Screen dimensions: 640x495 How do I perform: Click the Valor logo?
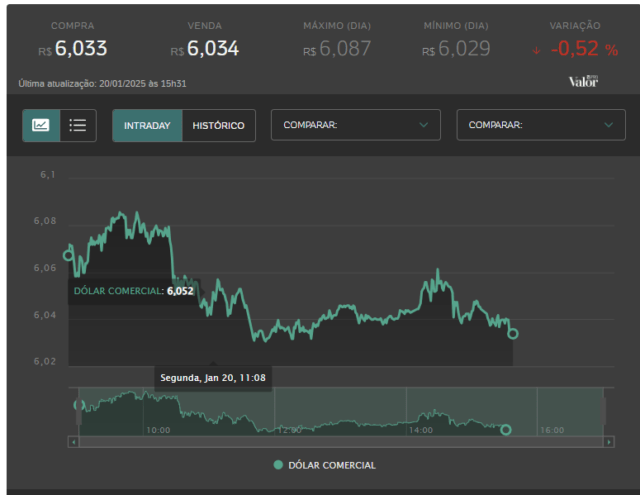point(583,81)
